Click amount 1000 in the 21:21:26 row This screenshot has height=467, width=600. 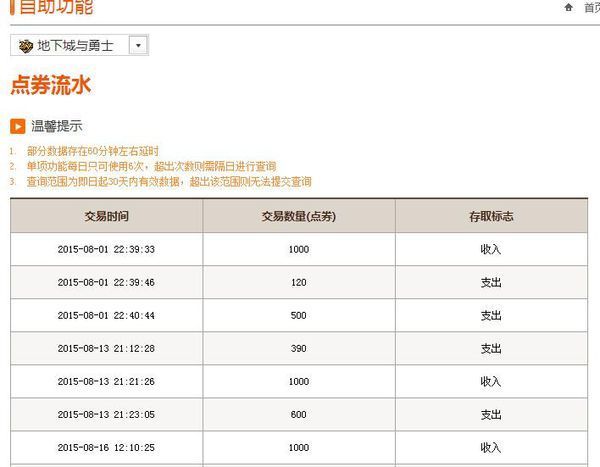click(x=299, y=382)
